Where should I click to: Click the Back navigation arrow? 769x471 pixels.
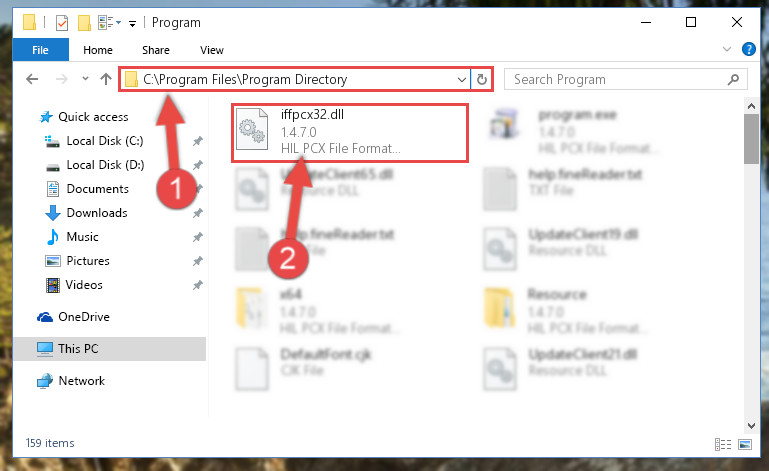(32, 79)
